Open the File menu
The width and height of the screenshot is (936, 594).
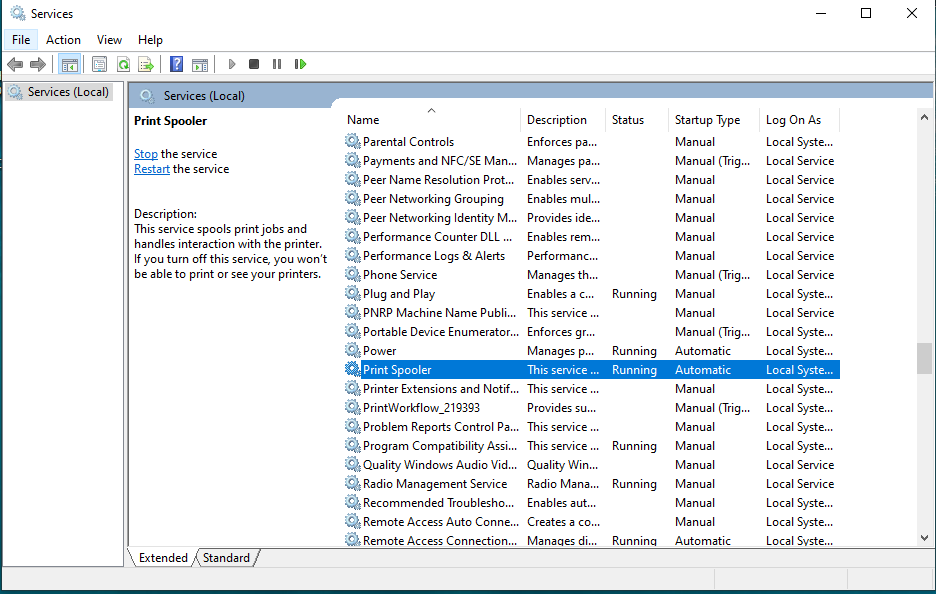point(21,40)
